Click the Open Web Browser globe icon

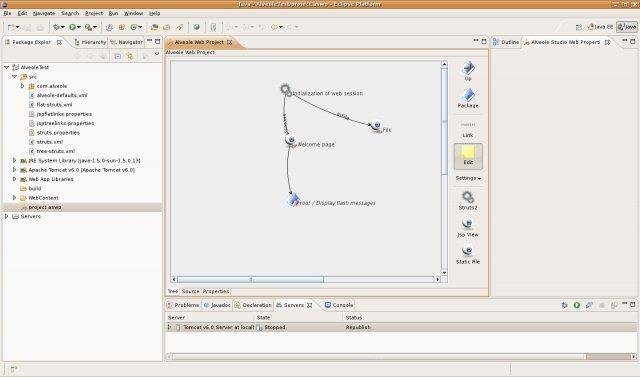tap(197, 27)
